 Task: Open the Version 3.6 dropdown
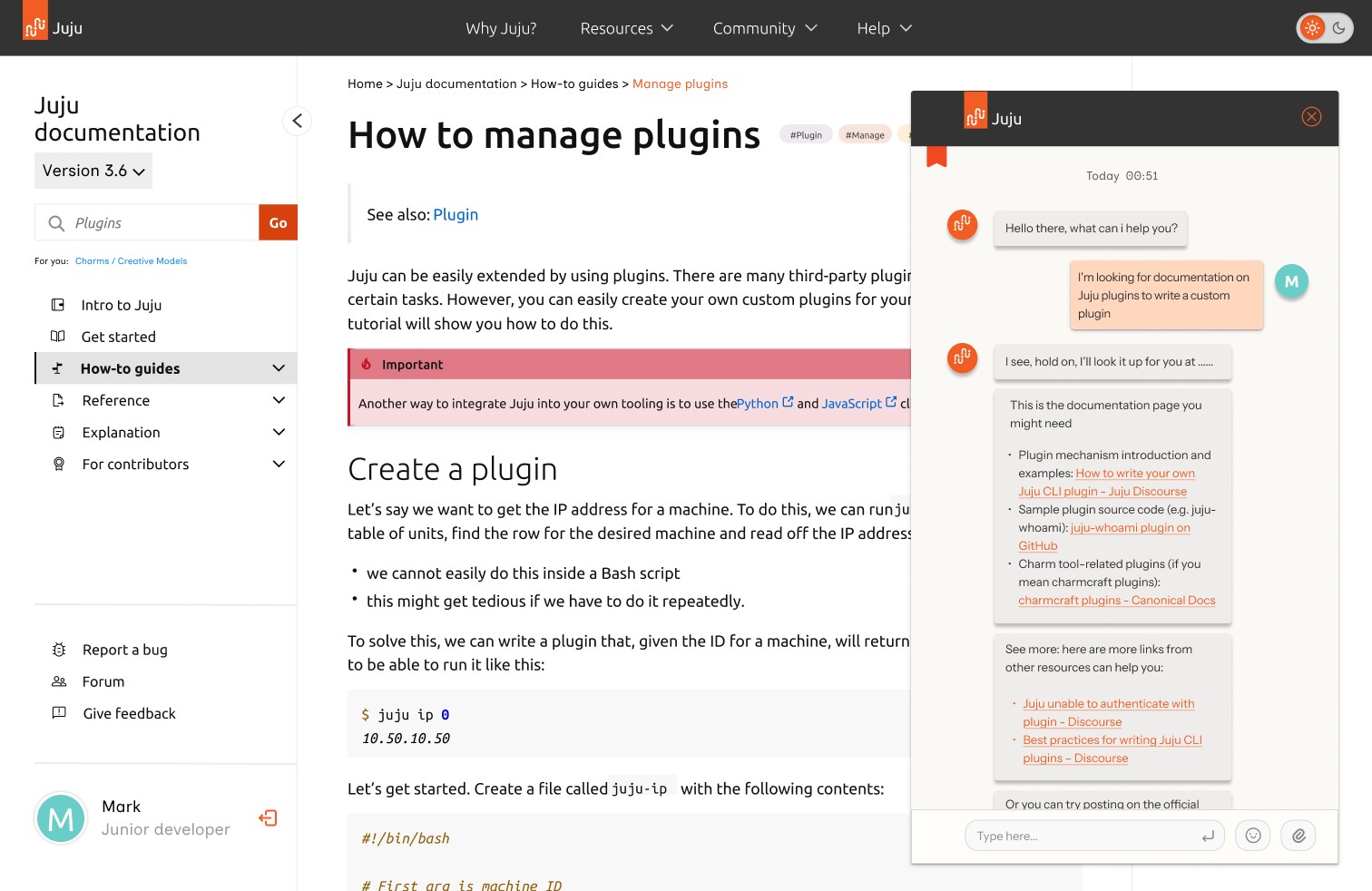click(x=93, y=171)
